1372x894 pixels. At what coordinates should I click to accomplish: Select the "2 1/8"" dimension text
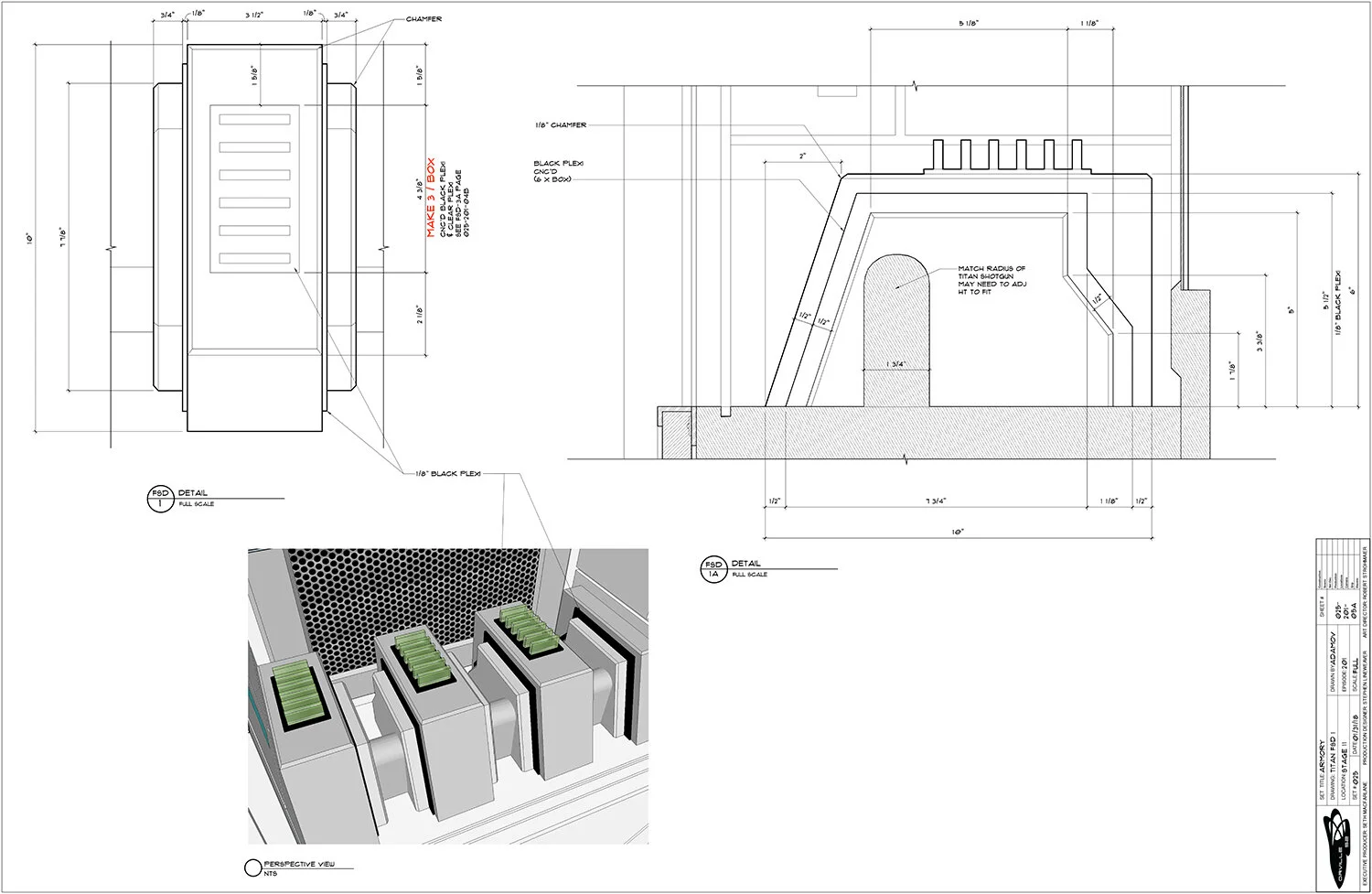(420, 315)
